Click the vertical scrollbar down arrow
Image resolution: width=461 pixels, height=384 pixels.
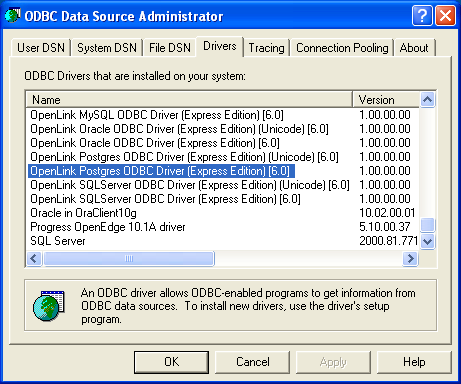pyautogui.click(x=427, y=241)
